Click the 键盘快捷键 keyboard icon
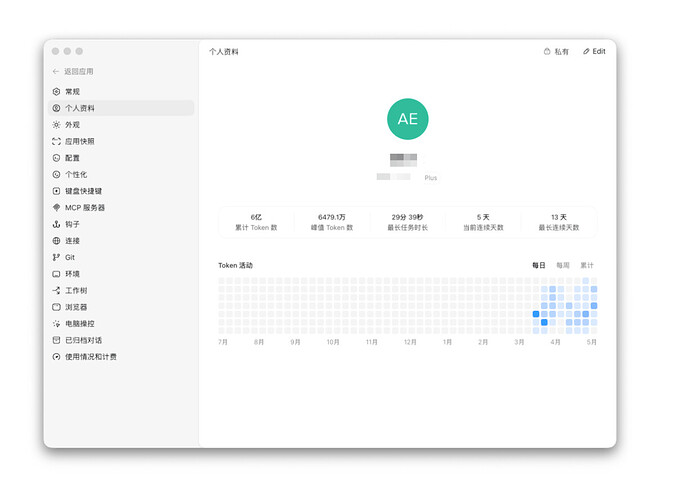673x500 pixels. (56, 191)
